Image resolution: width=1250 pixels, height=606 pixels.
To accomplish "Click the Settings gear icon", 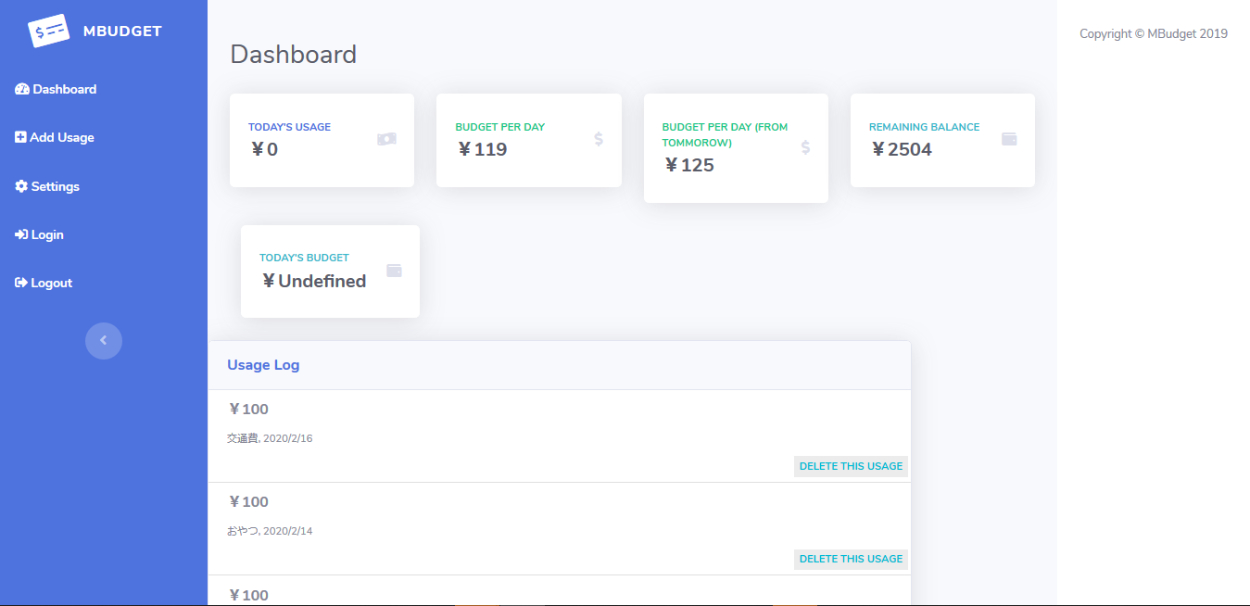I will point(21,187).
